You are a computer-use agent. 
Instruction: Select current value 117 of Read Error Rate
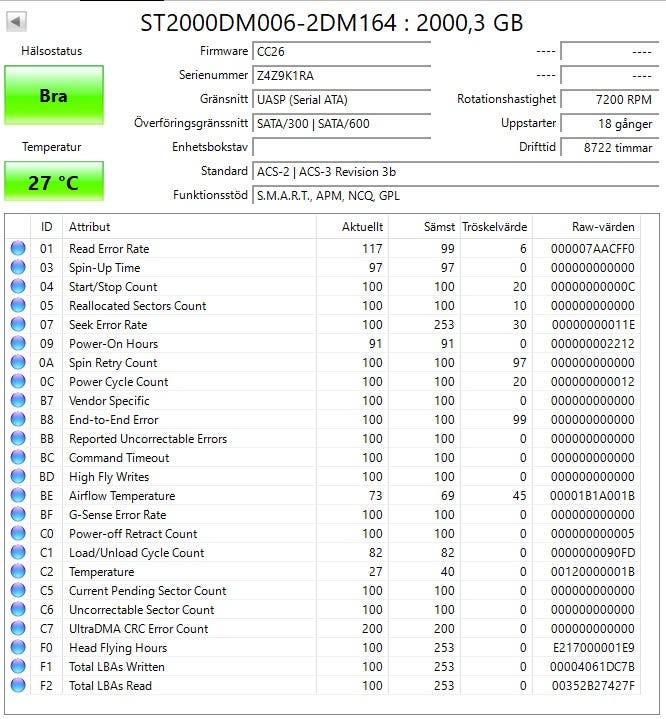tap(372, 249)
